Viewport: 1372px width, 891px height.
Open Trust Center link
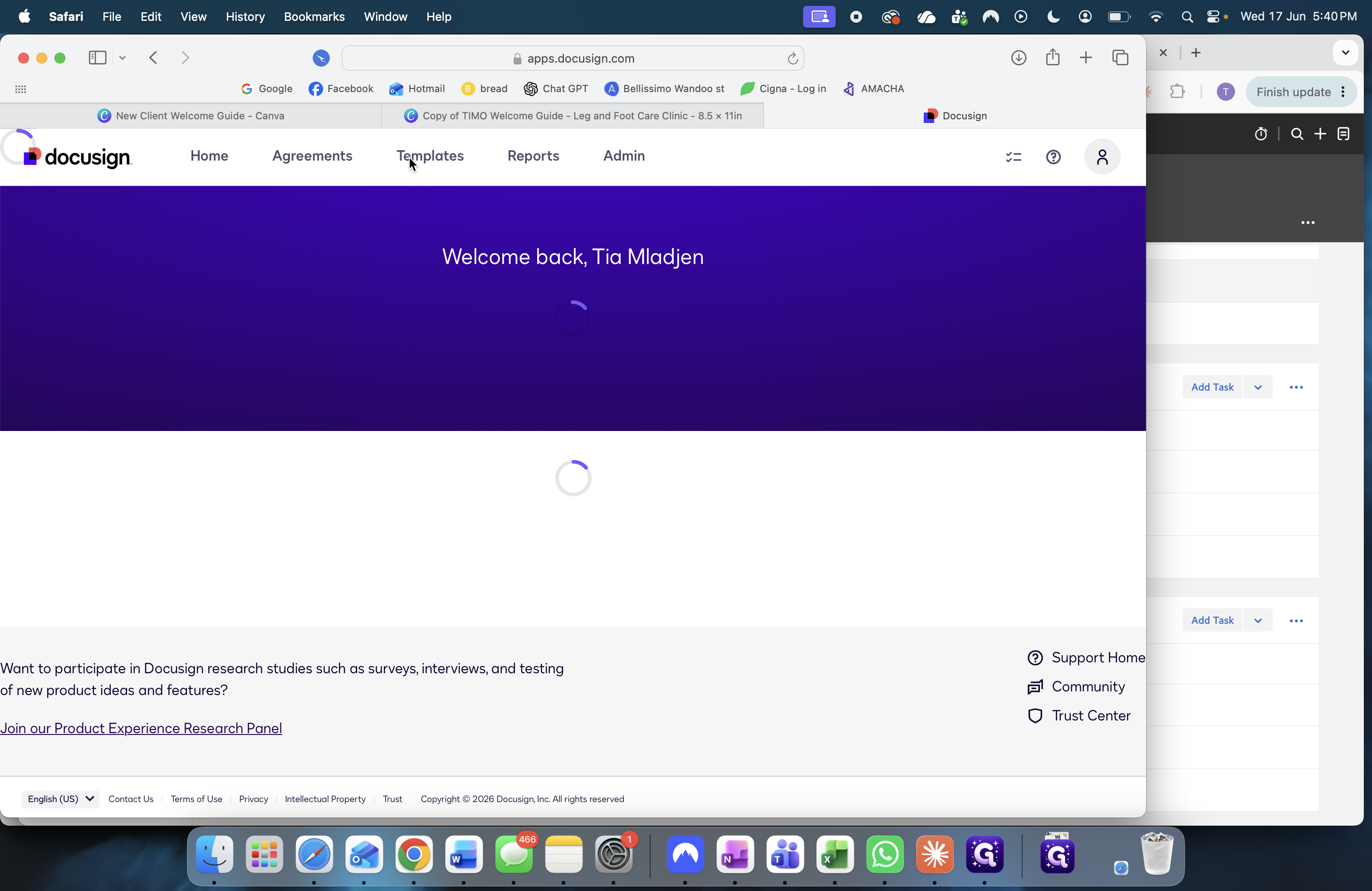click(x=1079, y=715)
